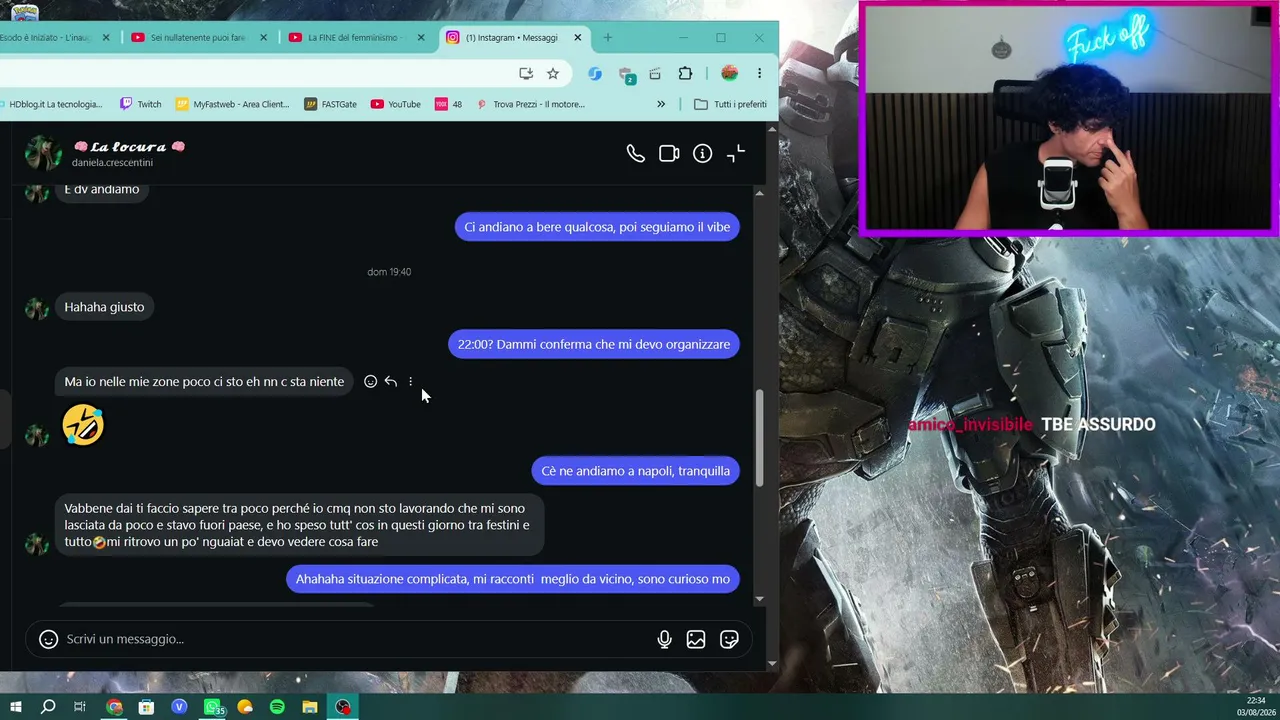Viewport: 1280px width, 720px height.
Task: Click the 'dom 19:40' timestamp
Action: 389,272
